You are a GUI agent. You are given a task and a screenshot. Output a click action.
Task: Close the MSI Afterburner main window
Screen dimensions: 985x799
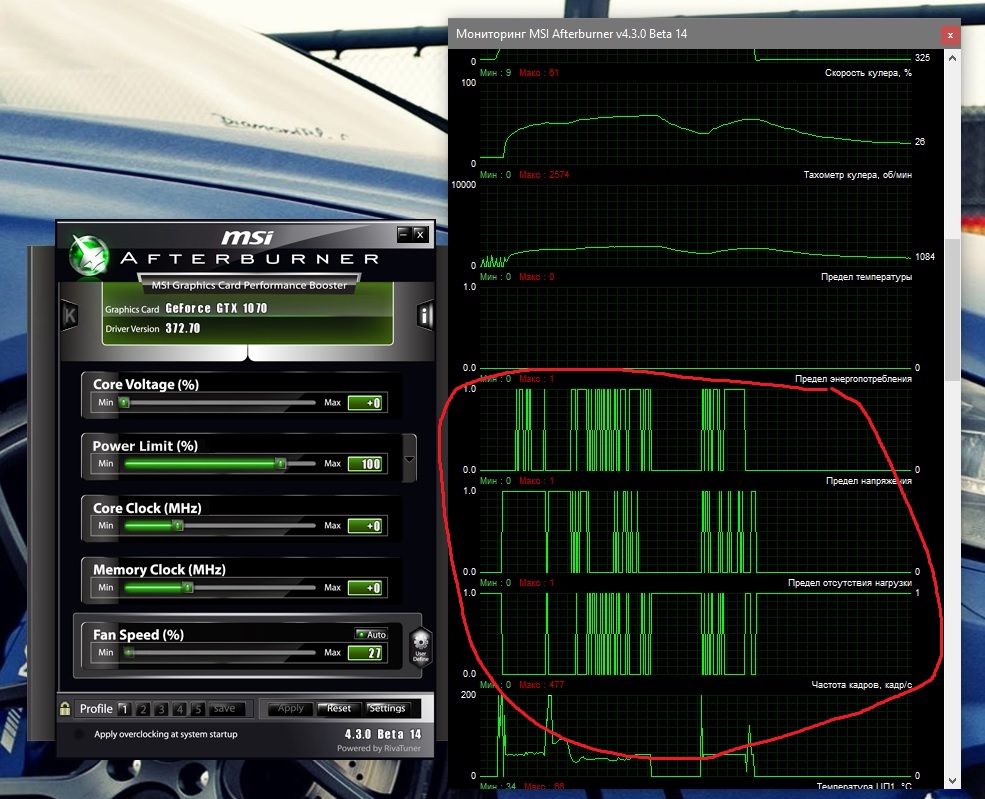420,234
